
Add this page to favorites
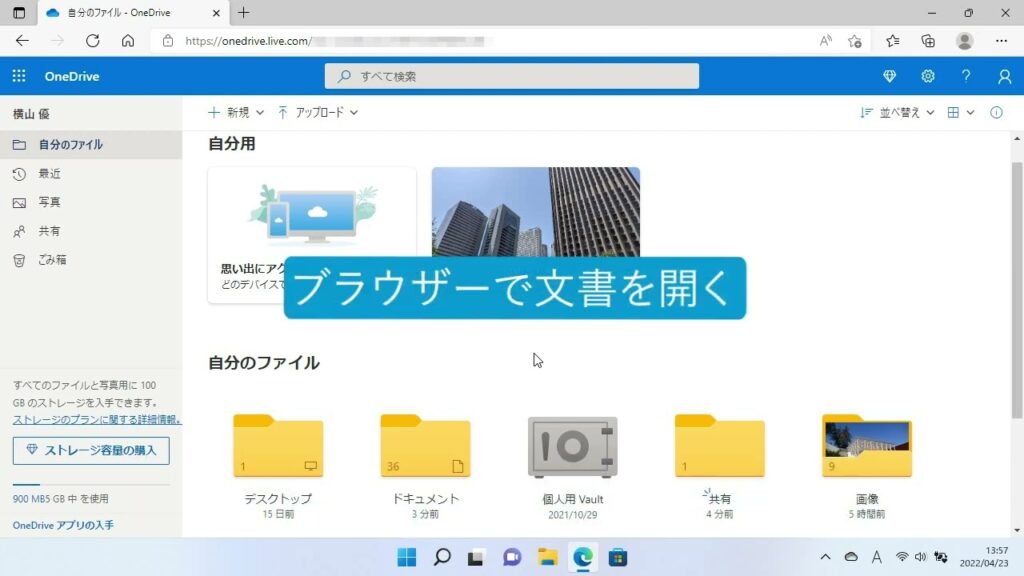(x=855, y=41)
